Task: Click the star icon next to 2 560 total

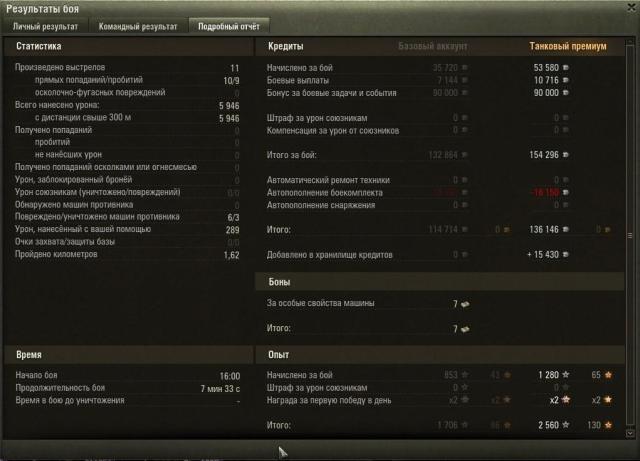Action: pos(566,425)
